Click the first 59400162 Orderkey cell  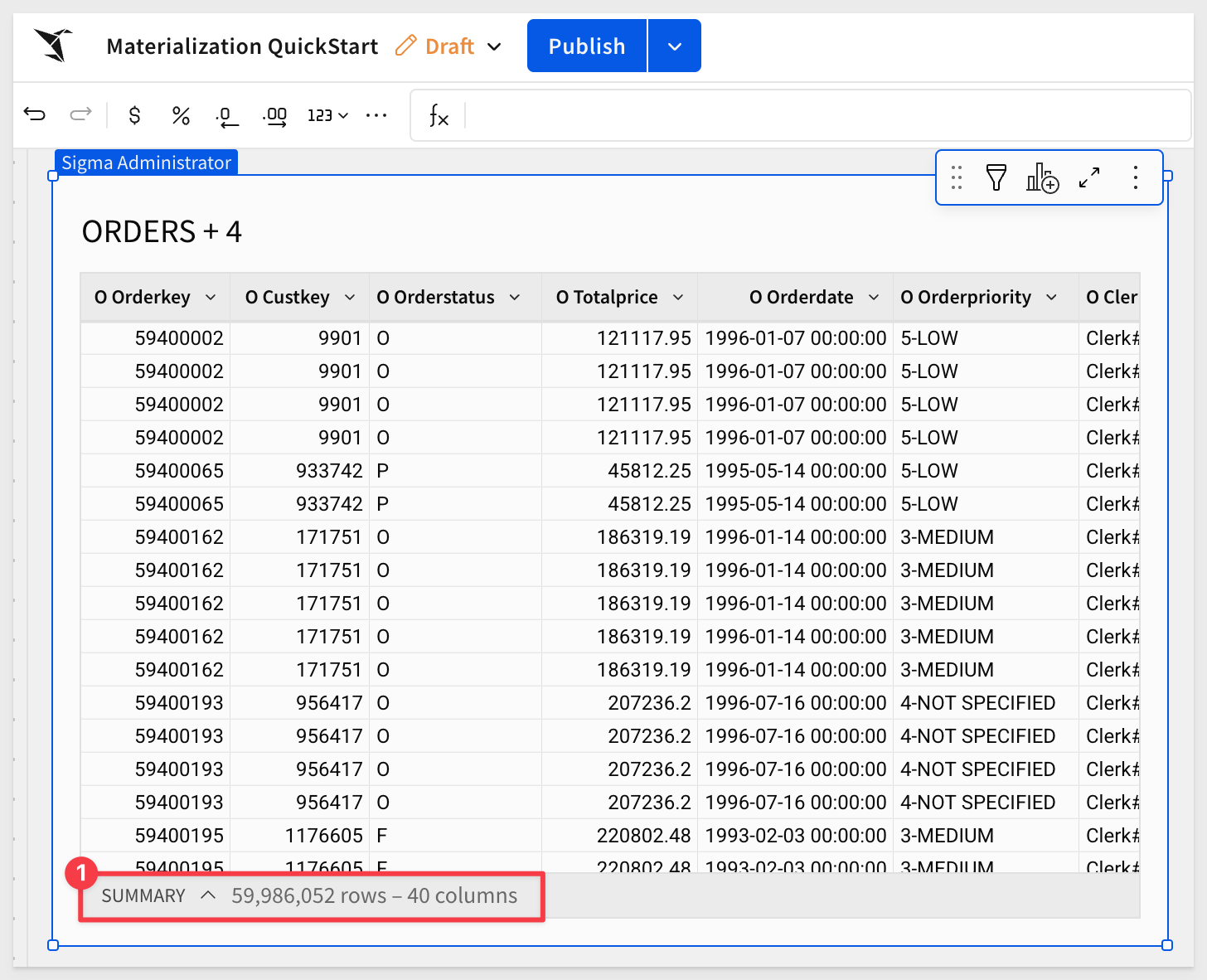[x=155, y=537]
